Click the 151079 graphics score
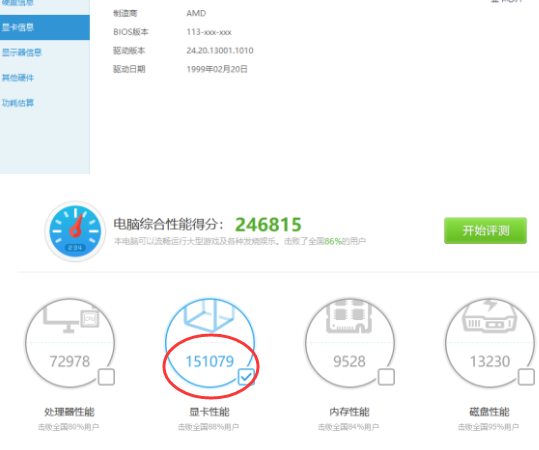Screen dimensions: 539x450 pyautogui.click(x=210, y=361)
